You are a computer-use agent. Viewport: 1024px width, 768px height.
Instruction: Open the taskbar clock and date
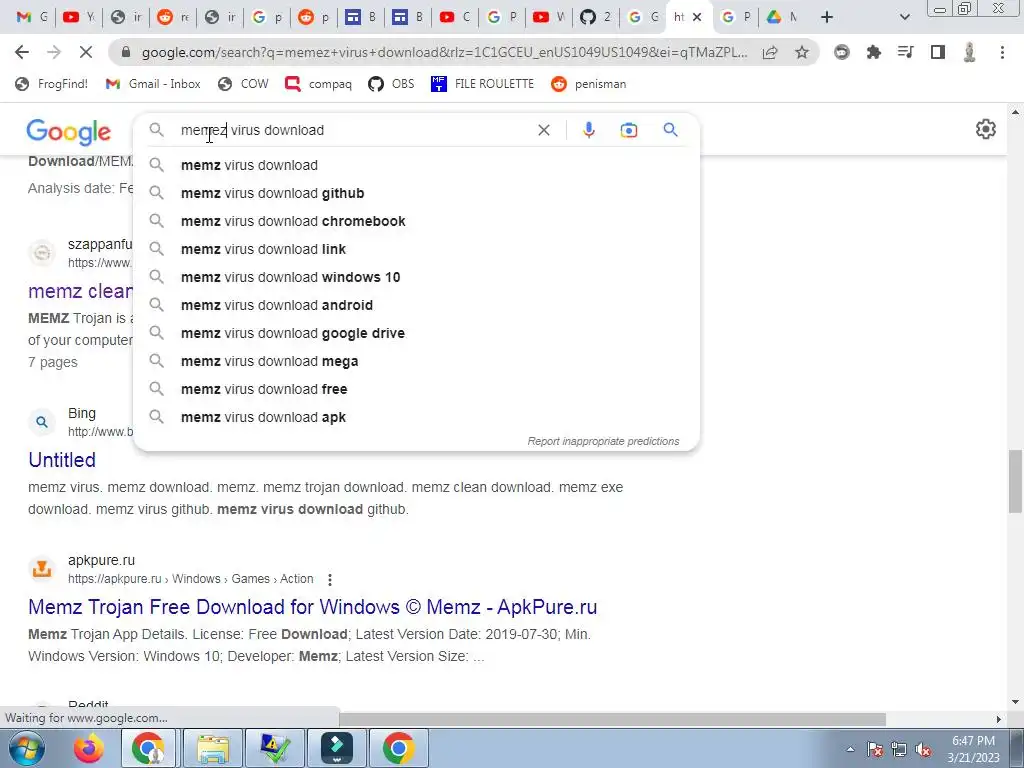(973, 749)
